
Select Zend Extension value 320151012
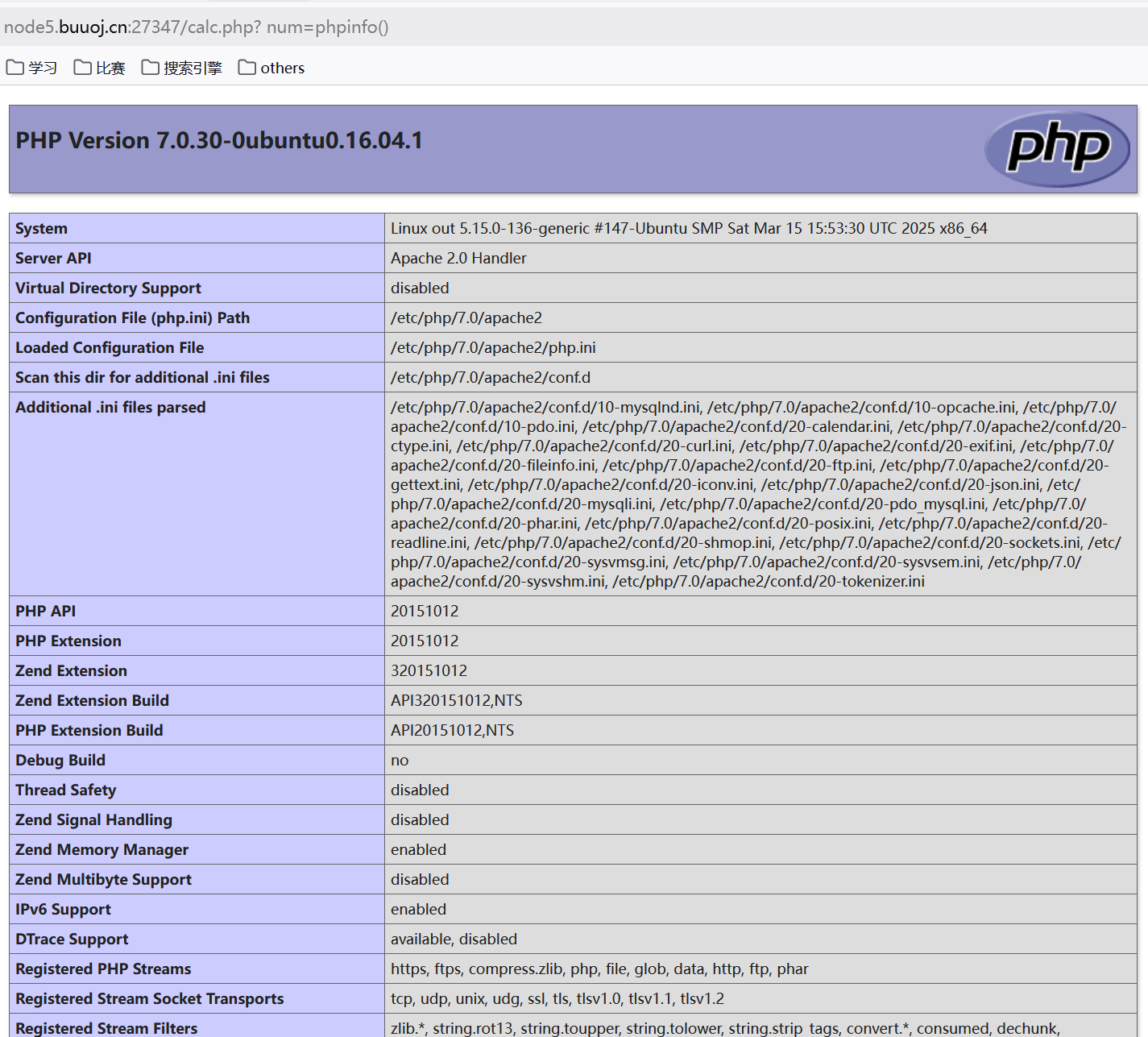point(429,670)
